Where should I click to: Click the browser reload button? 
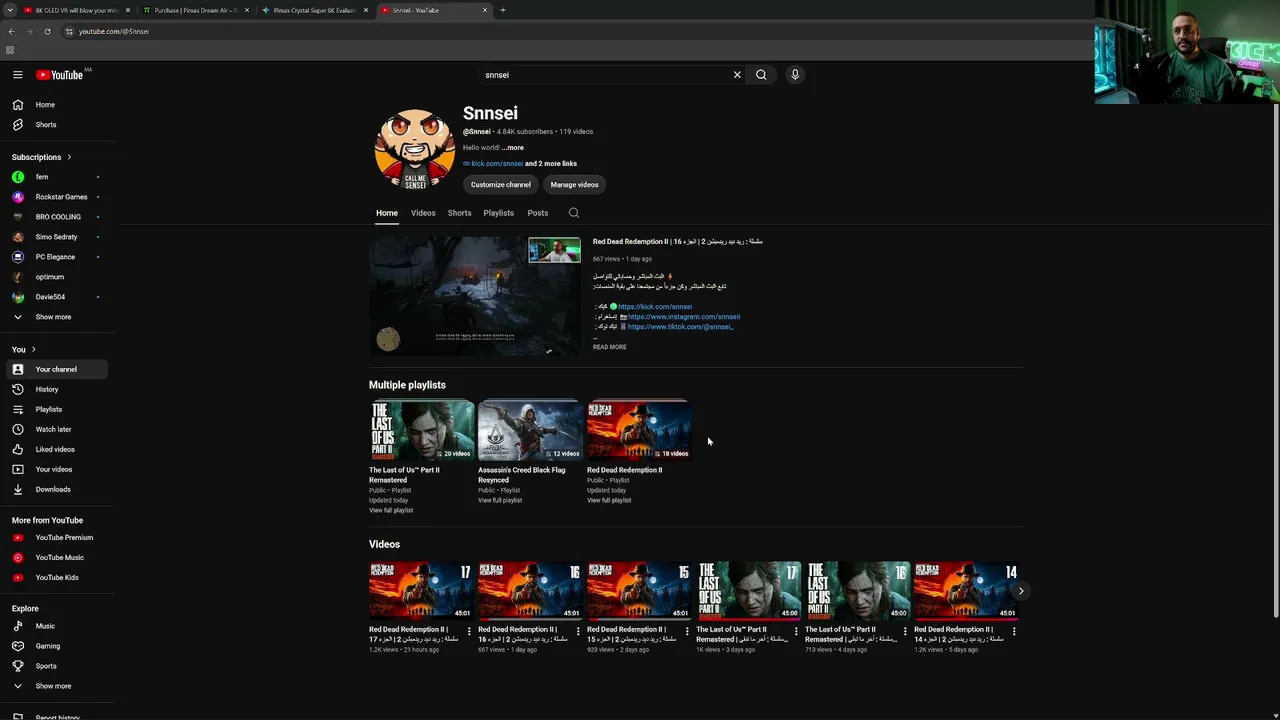(47, 31)
